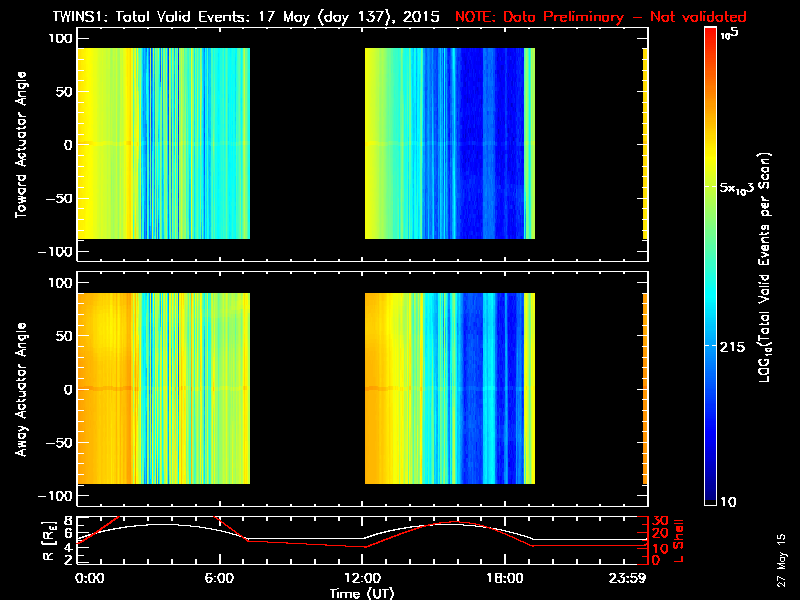Click the "Time (UT)" x-axis title
Screen dimensions: 800x600
click(x=361, y=593)
